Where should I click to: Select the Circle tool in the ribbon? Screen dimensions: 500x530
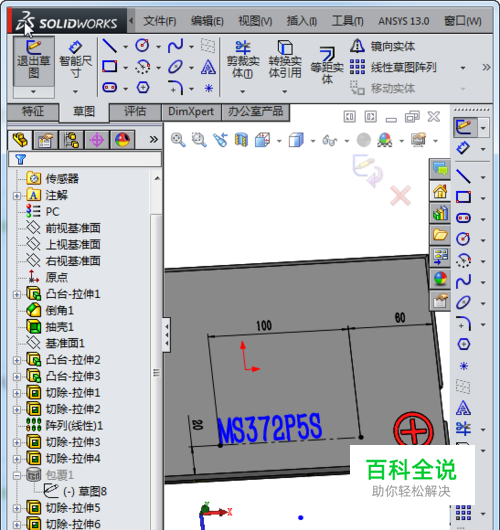click(142, 45)
